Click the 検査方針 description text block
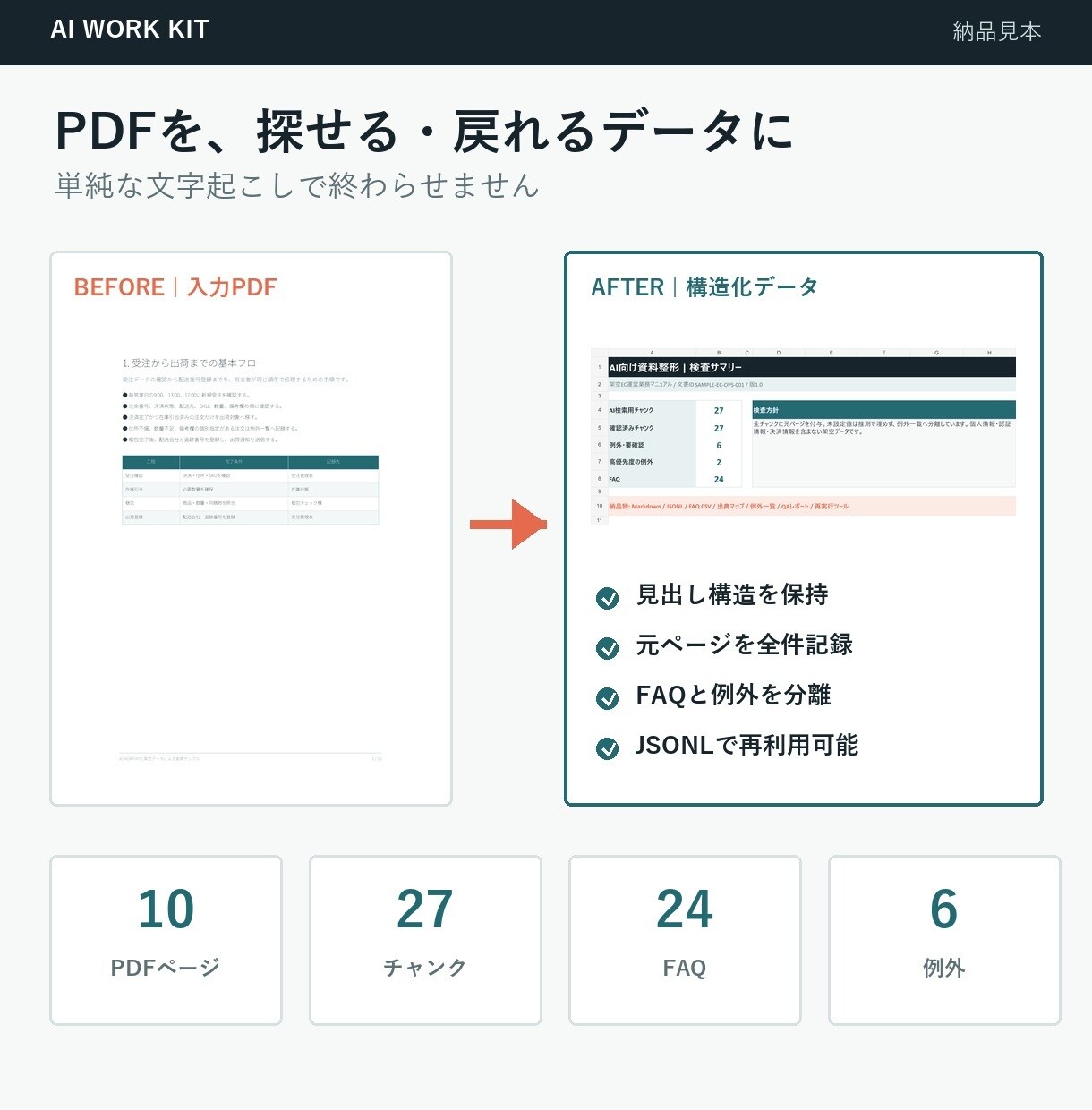The height and width of the screenshot is (1110, 1092). (x=883, y=428)
